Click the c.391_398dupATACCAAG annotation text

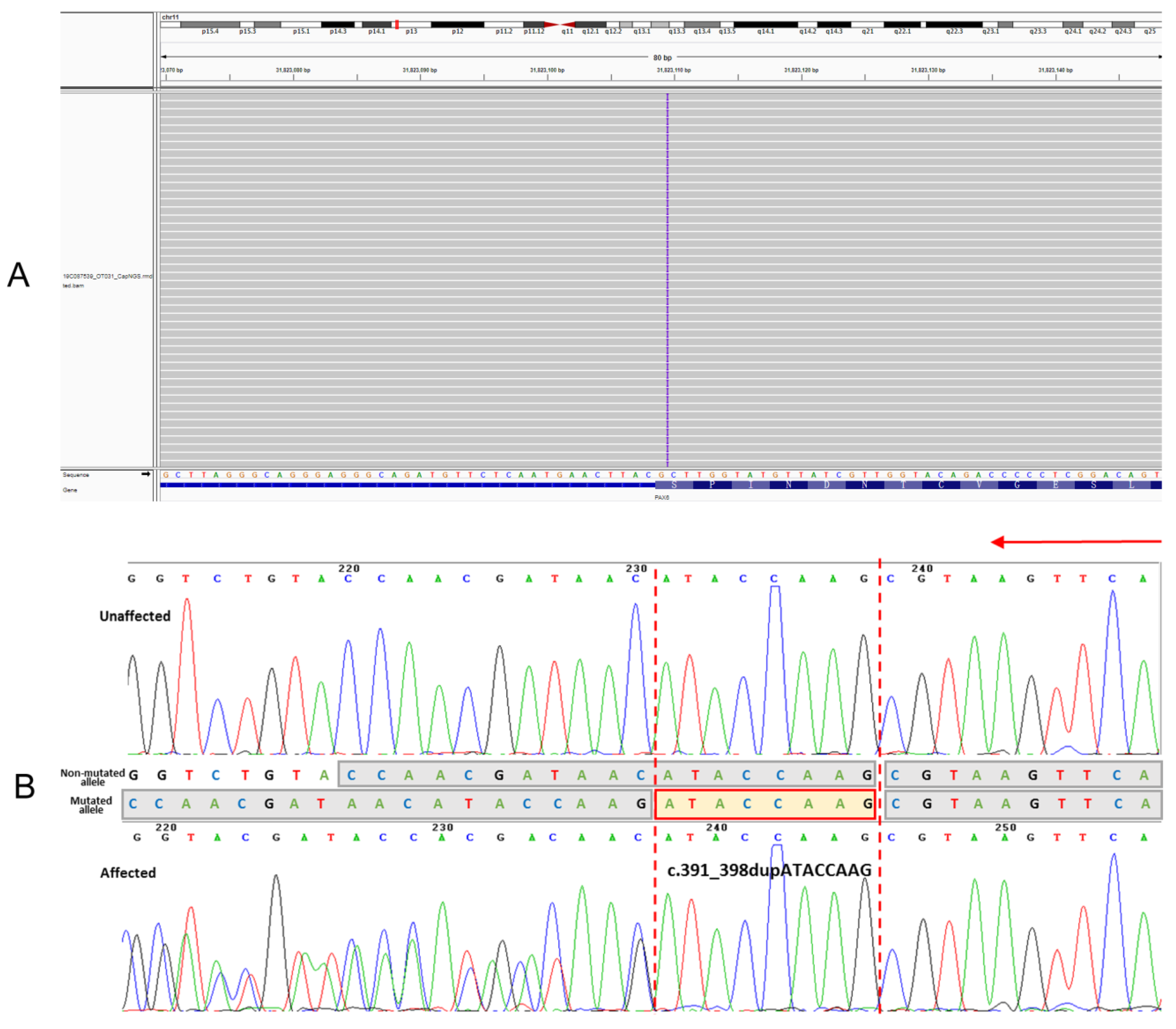(769, 871)
